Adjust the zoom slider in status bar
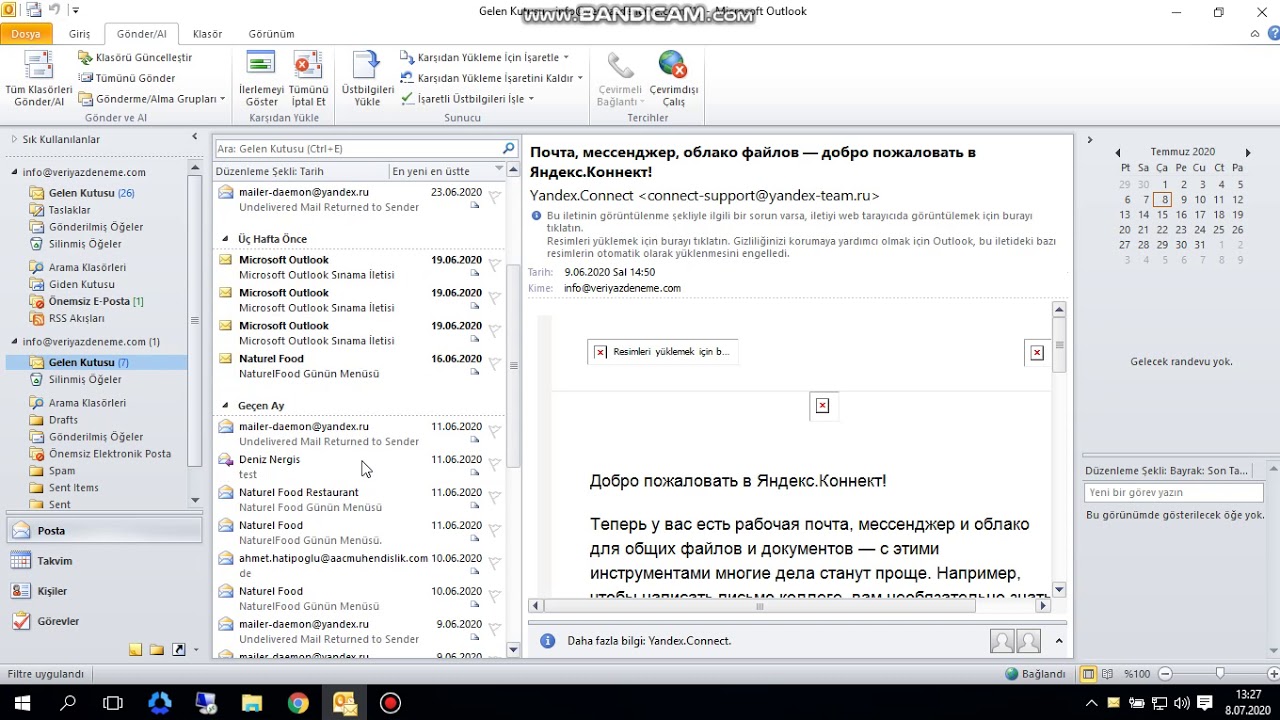Viewport: 1280px width, 720px height. point(1219,674)
